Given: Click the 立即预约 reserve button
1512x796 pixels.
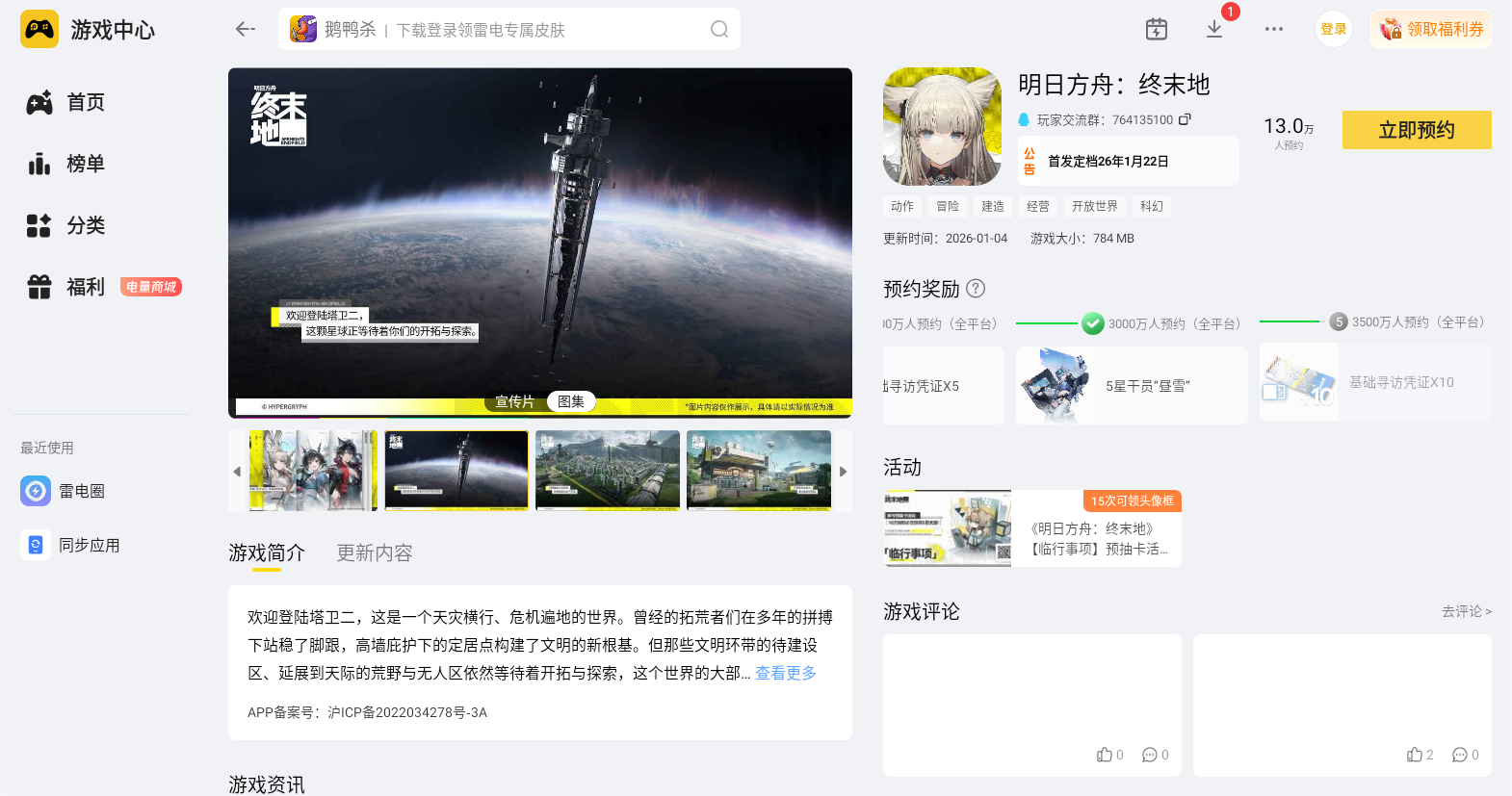Looking at the screenshot, I should click(1417, 130).
